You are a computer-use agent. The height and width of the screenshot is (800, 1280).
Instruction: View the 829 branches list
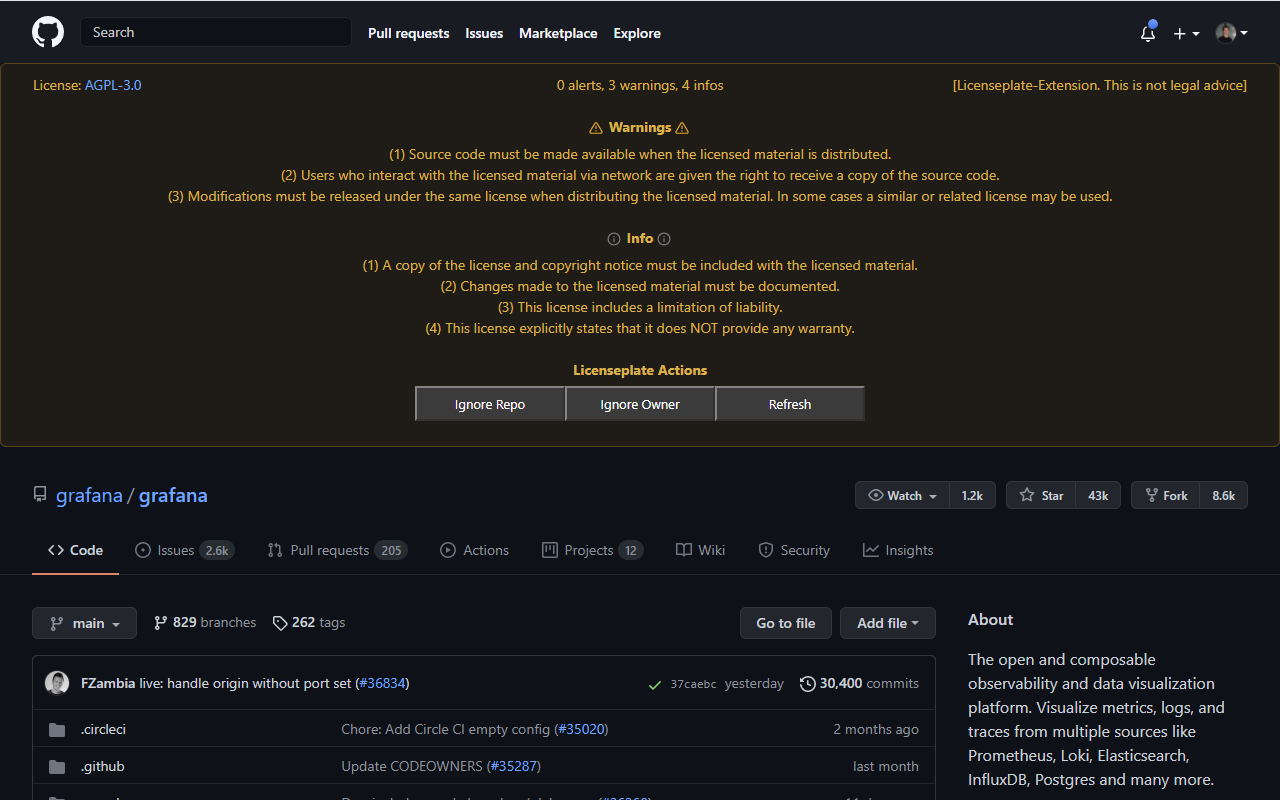(205, 622)
